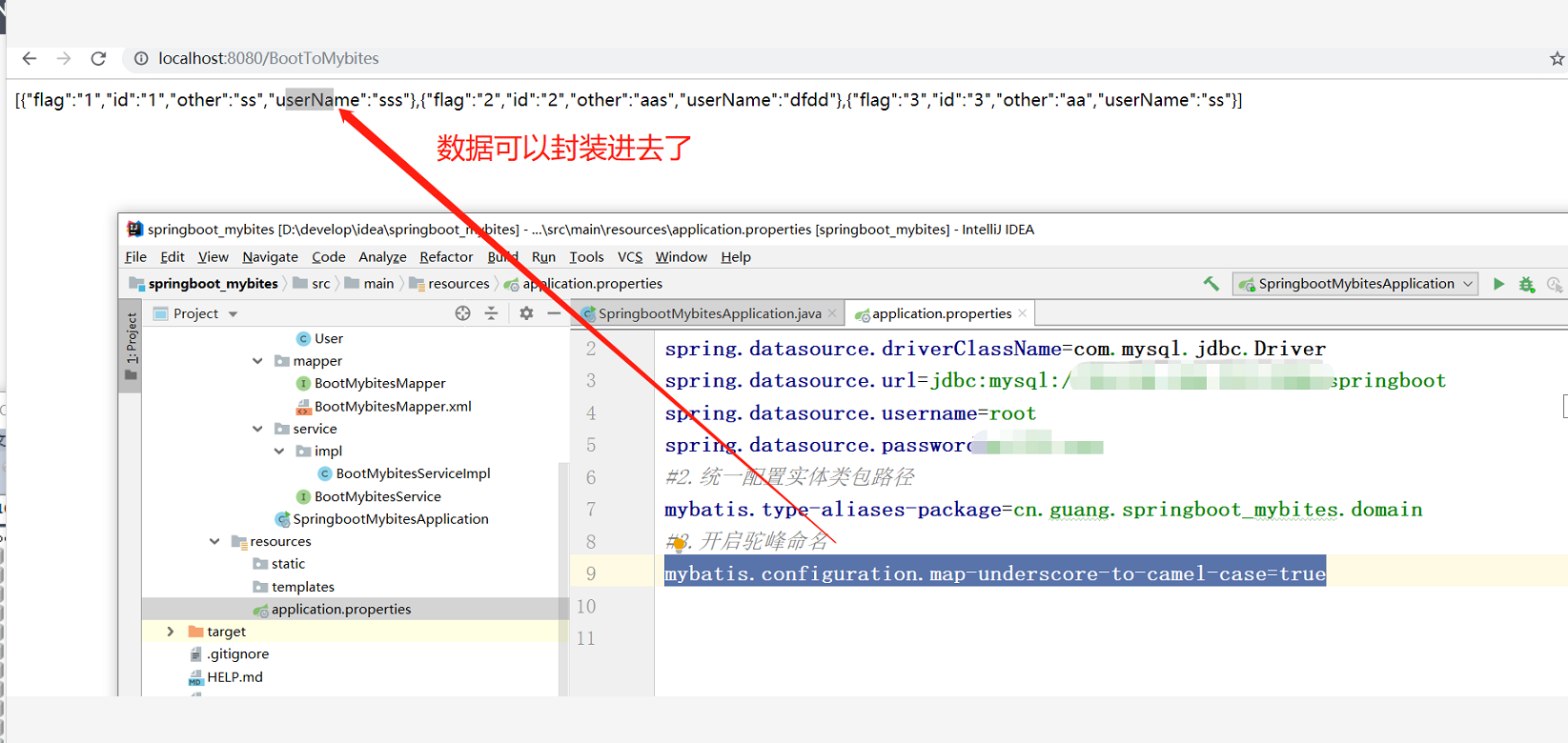Collapse the resources folder

[214, 541]
